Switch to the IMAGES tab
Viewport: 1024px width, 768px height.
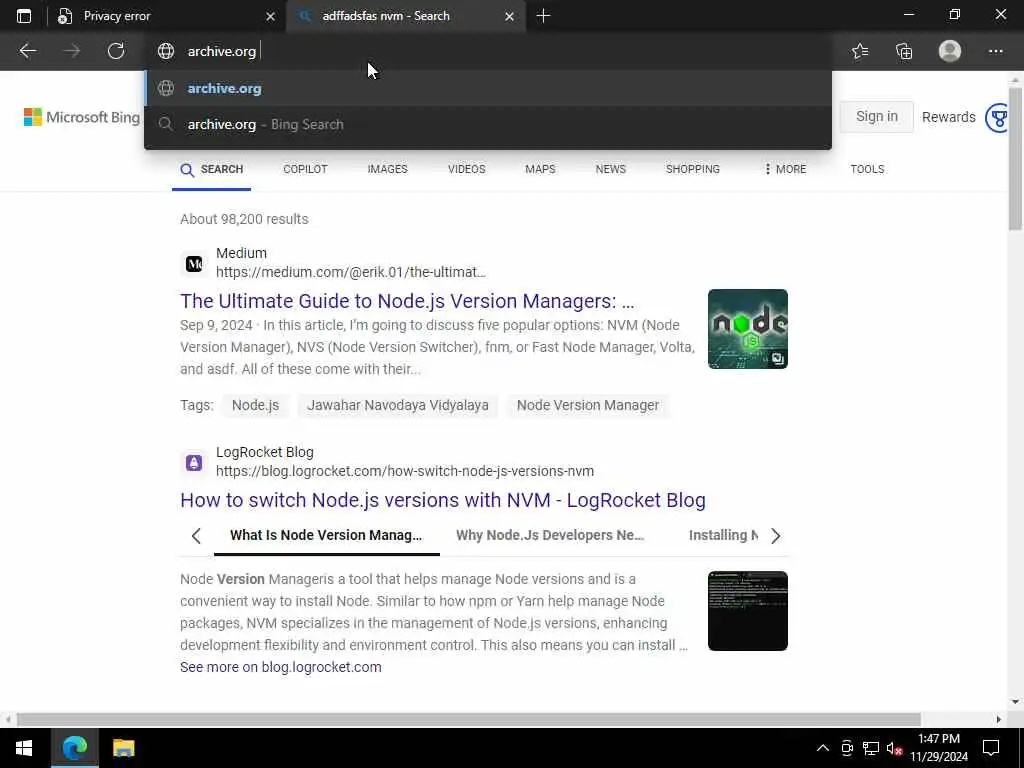point(387,169)
